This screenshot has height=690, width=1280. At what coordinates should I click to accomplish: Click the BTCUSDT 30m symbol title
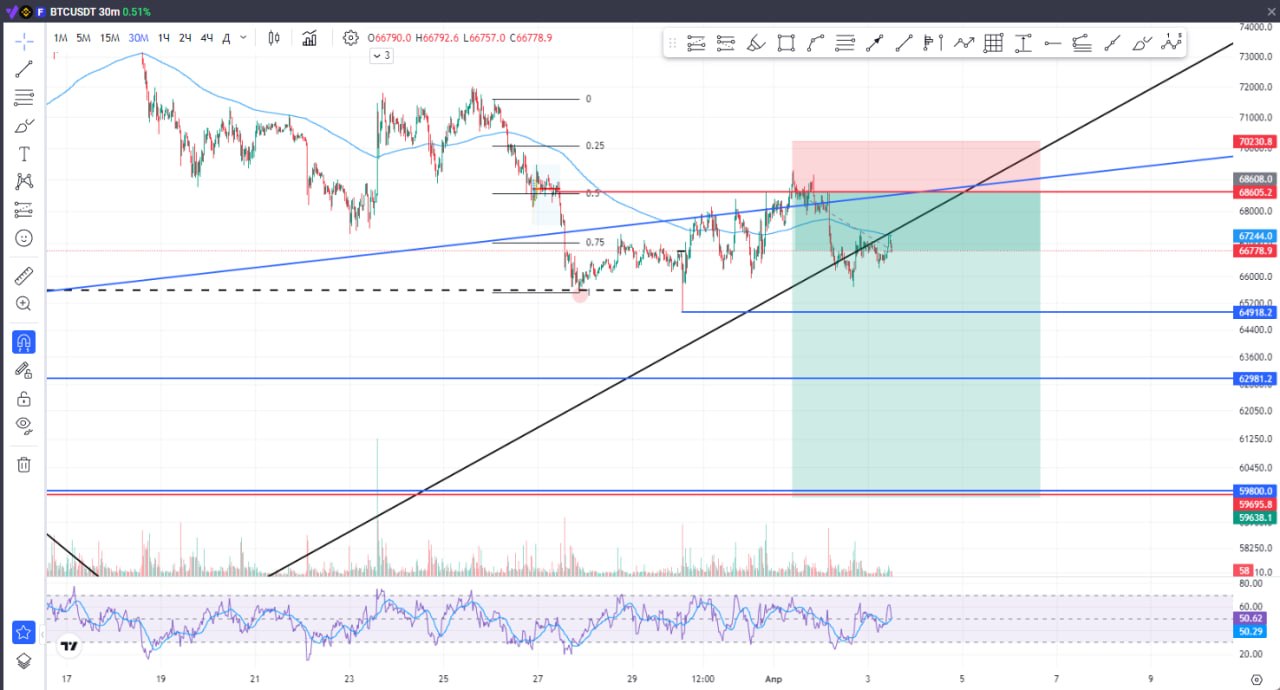[83, 11]
